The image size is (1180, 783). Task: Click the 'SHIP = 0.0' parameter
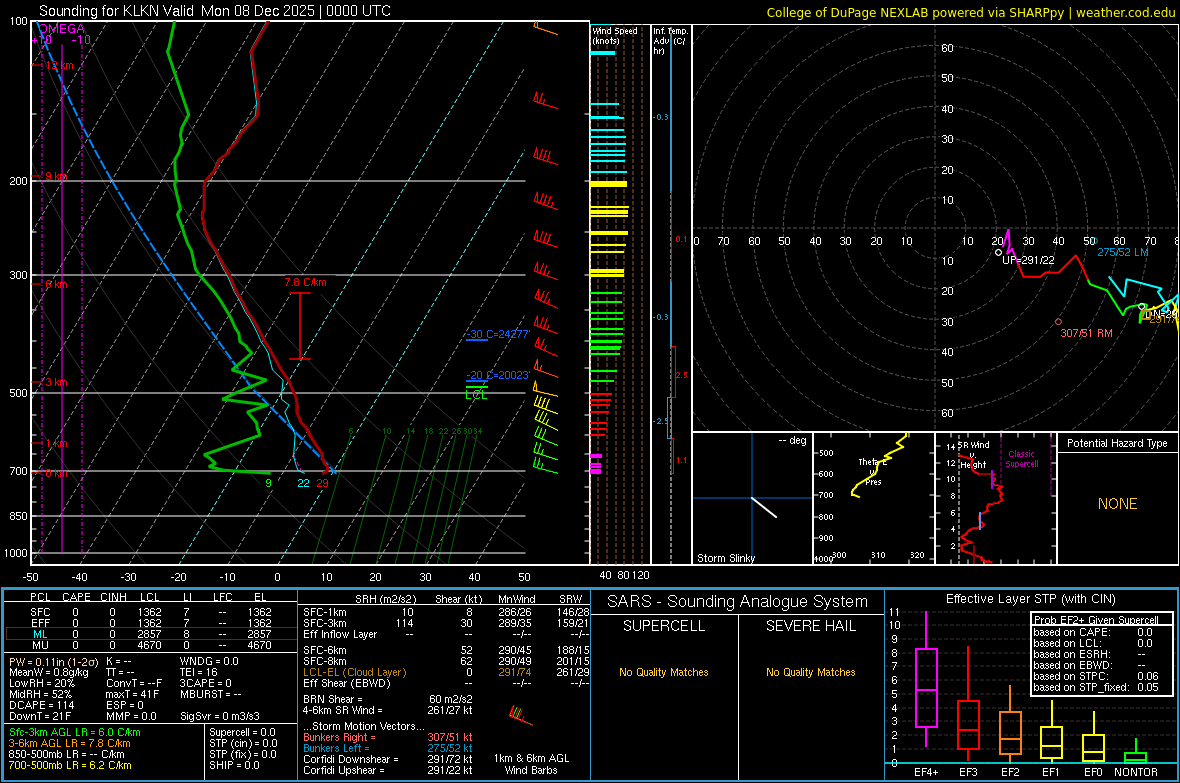point(234,766)
